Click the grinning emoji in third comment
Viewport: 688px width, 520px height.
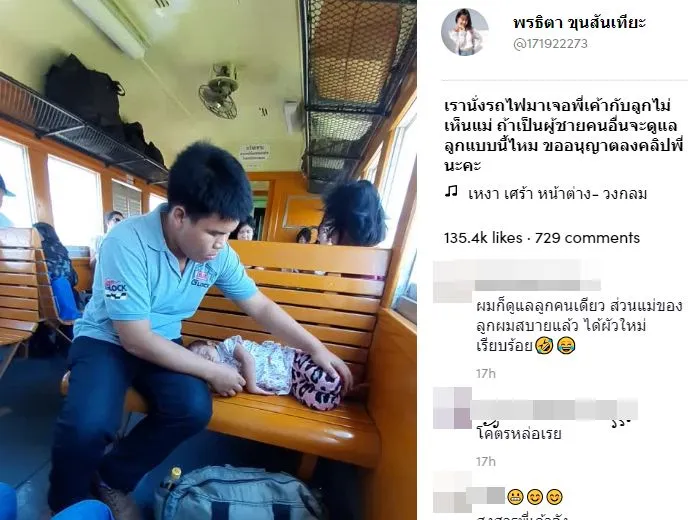[x=515, y=497]
